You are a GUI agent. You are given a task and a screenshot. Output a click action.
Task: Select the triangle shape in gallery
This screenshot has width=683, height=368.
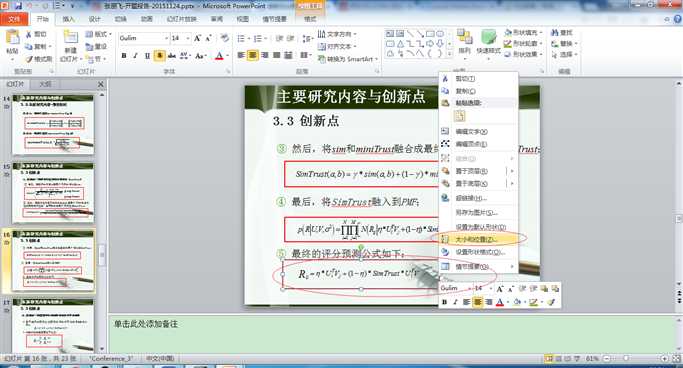click(x=400, y=44)
